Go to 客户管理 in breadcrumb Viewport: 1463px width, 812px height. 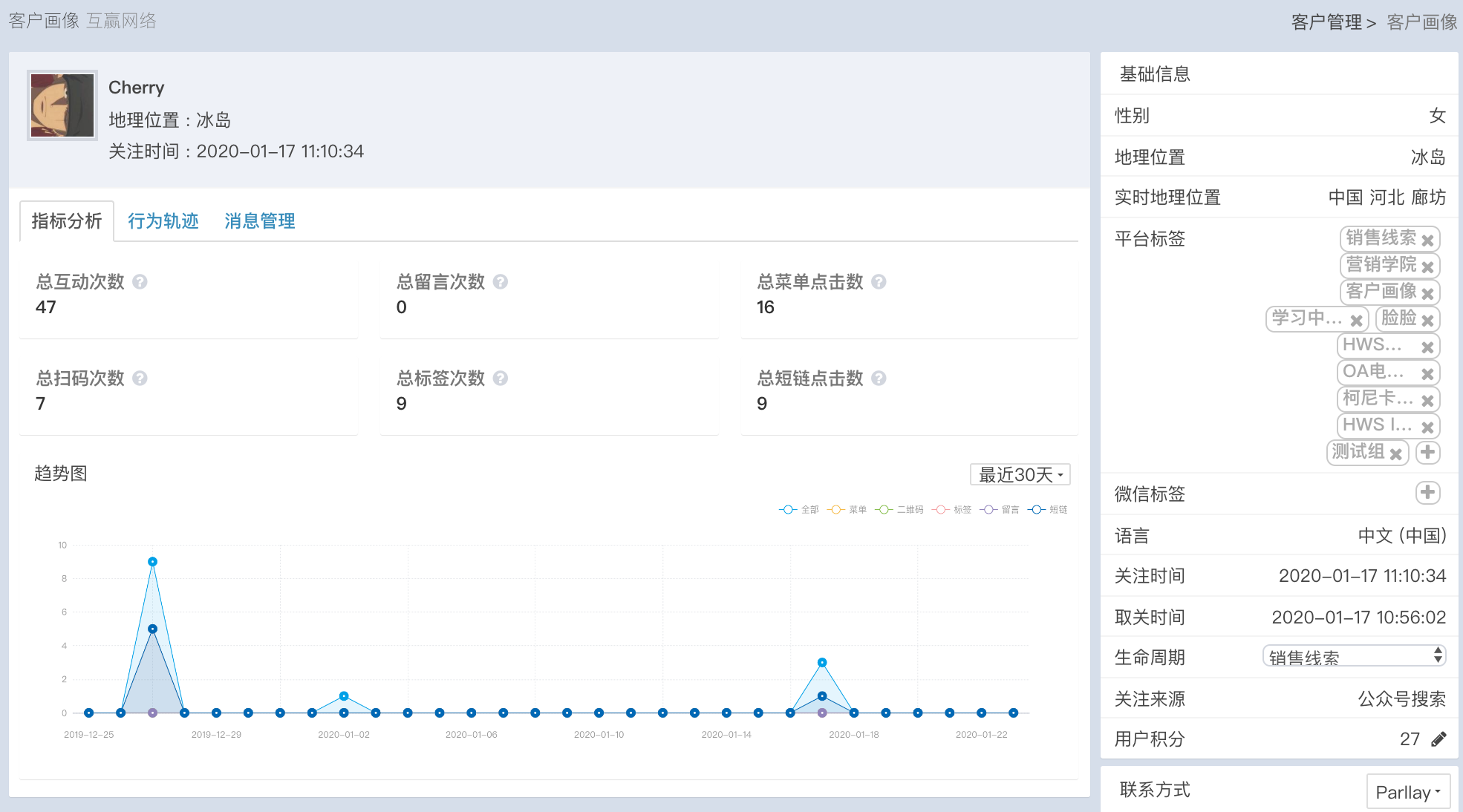point(1326,22)
